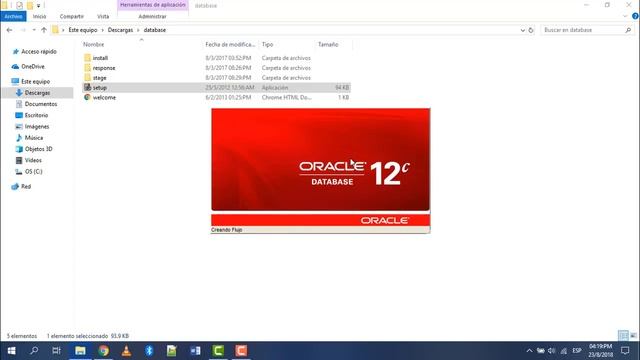This screenshot has width=640, height=360.
Task: Click the Herramientas de aplicación tab header
Action: pos(153,5)
